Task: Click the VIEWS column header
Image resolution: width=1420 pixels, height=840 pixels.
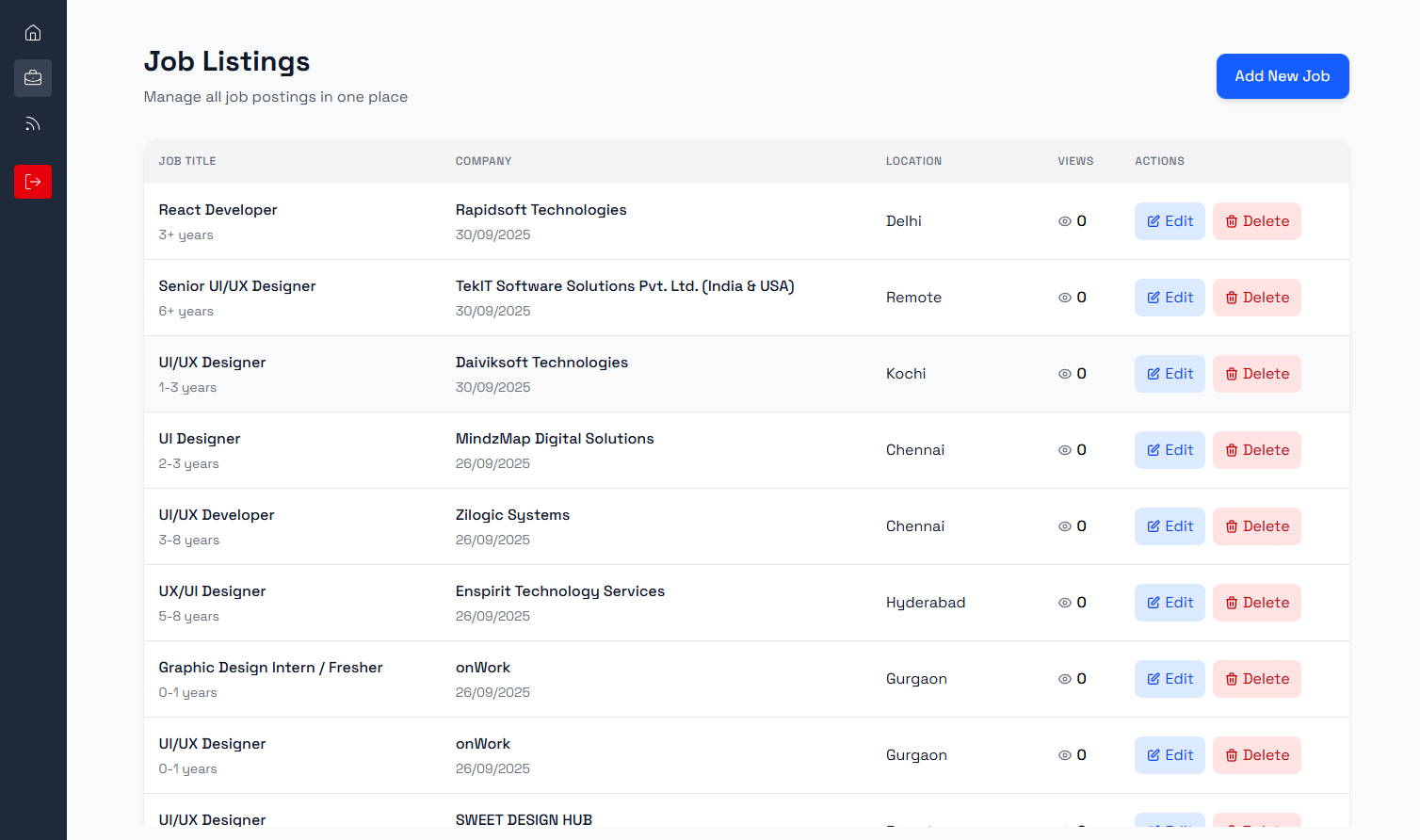Action: pyautogui.click(x=1075, y=161)
